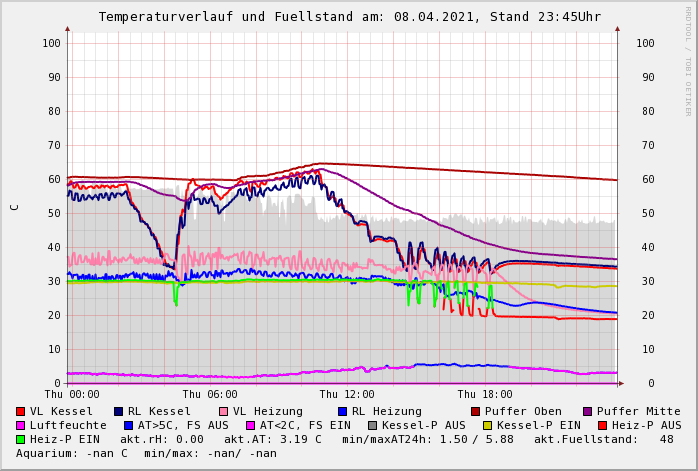Image resolution: width=698 pixels, height=471 pixels.
Task: Click the purple Puffer Mitte legend swatch
Action: pyautogui.click(x=587, y=412)
